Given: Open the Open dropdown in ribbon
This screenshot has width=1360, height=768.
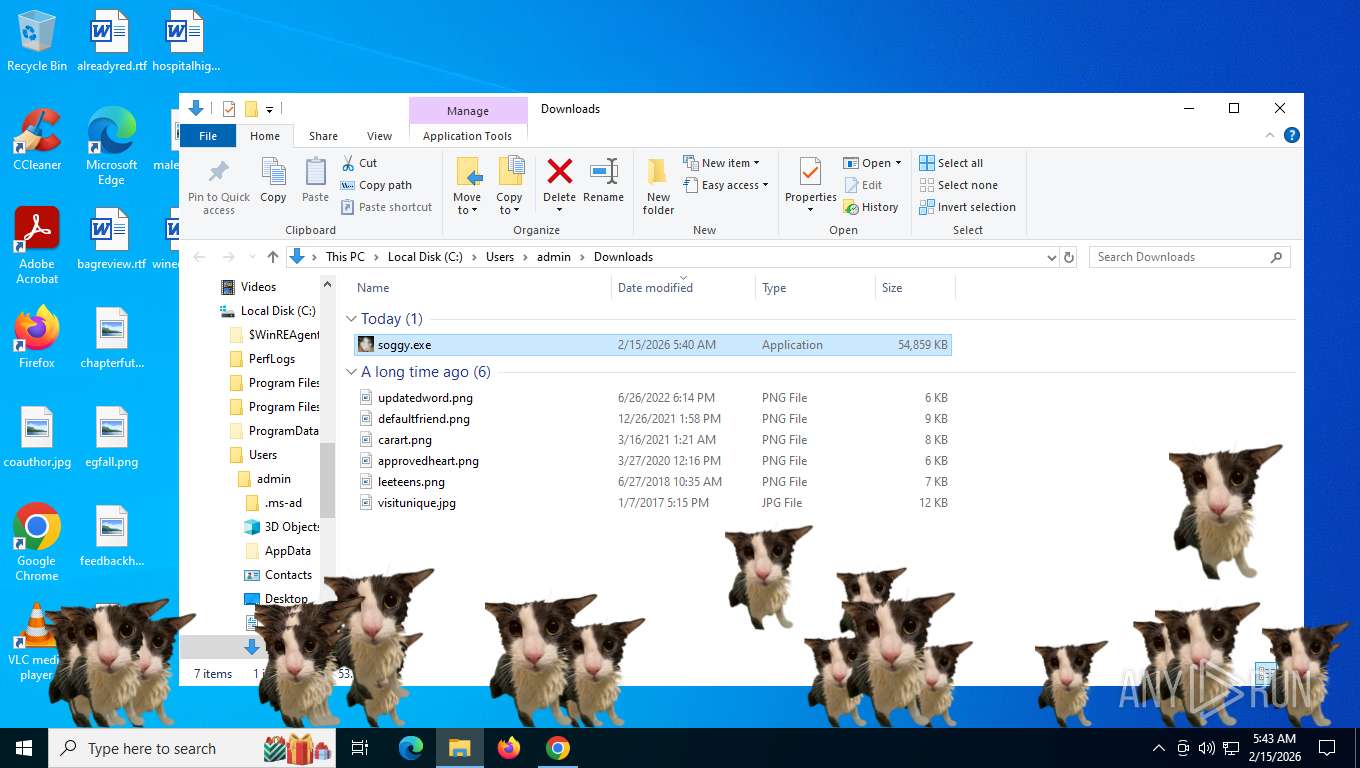Looking at the screenshot, I should point(872,163).
